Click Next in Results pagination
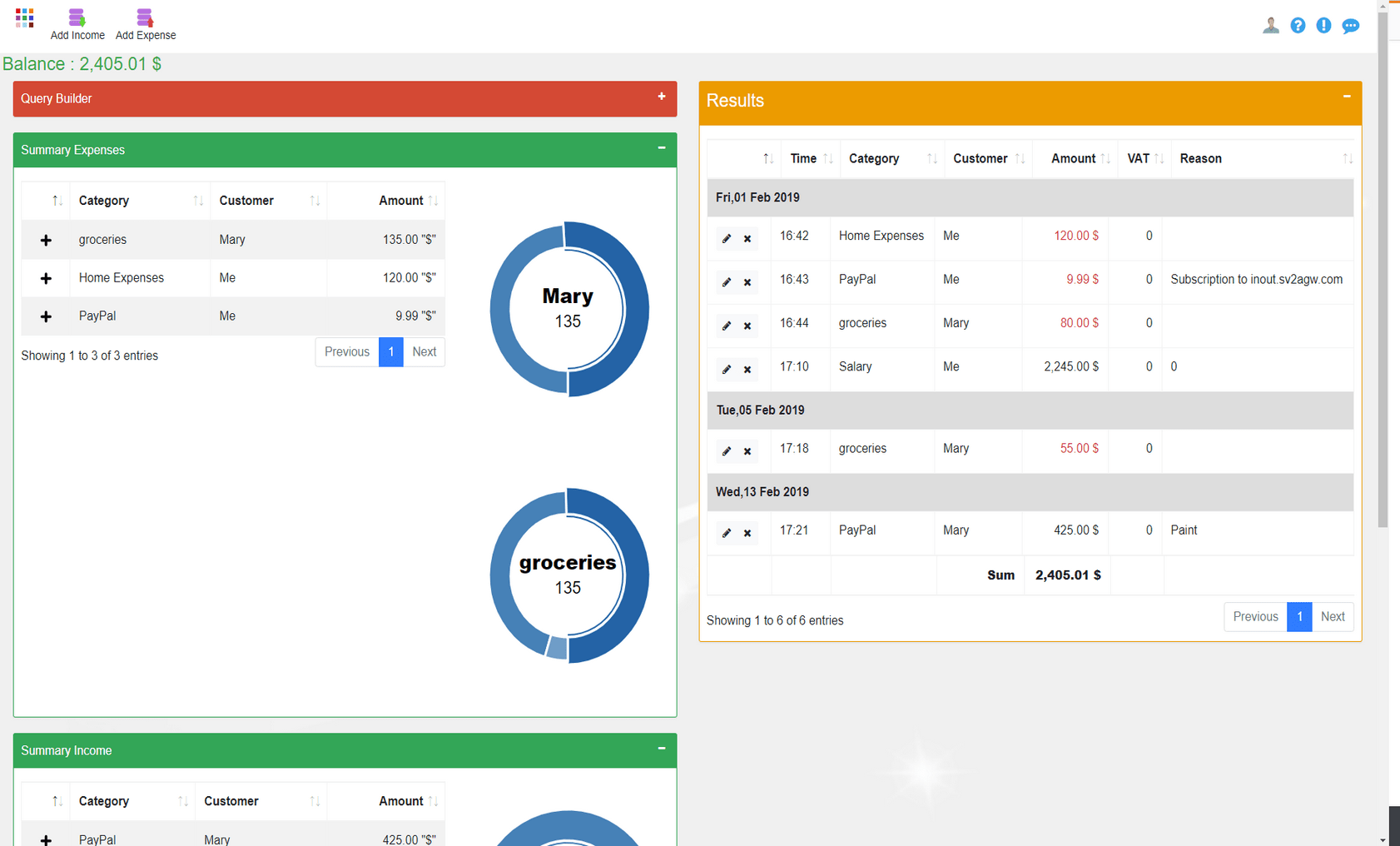The width and height of the screenshot is (1400, 846). tap(1332, 617)
